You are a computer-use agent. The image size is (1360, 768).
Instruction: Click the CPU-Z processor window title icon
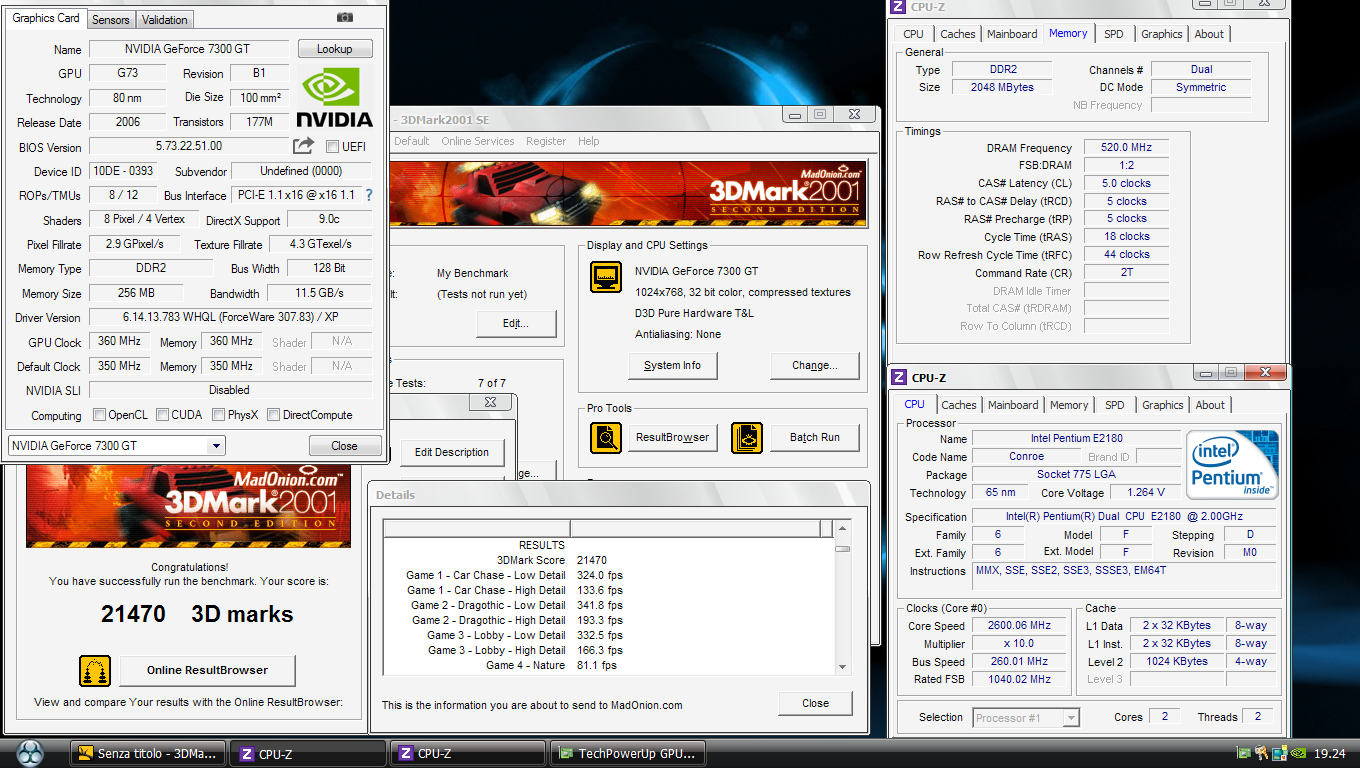[x=898, y=377]
